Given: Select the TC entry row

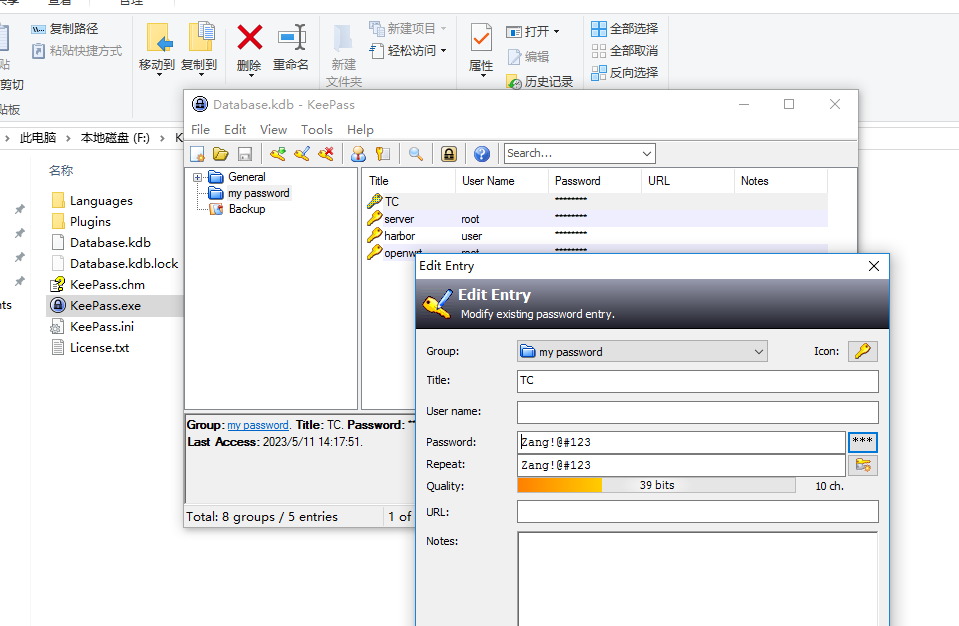Looking at the screenshot, I should (x=597, y=202).
